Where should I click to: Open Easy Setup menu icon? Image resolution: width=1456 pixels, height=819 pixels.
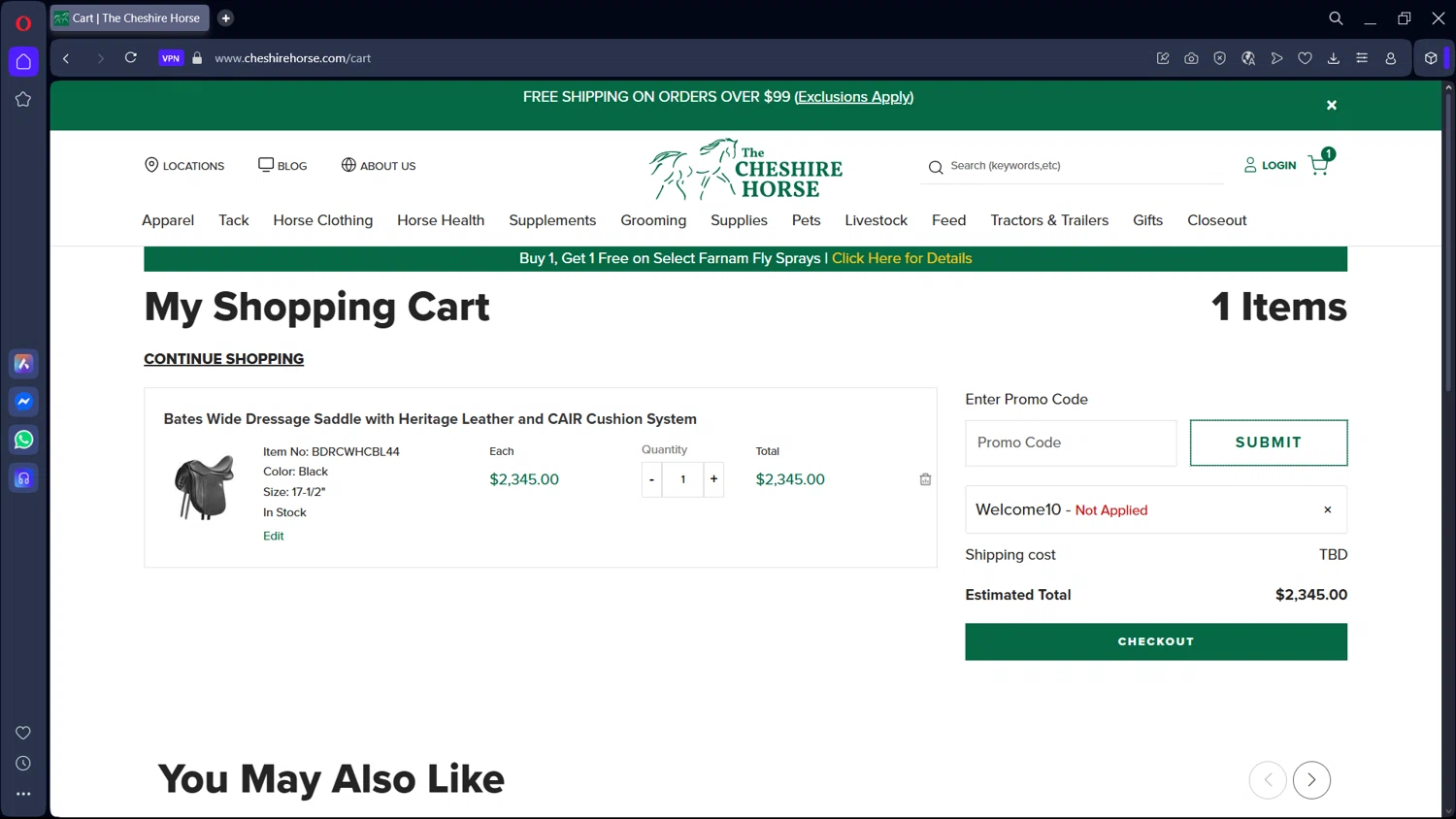point(1362,58)
